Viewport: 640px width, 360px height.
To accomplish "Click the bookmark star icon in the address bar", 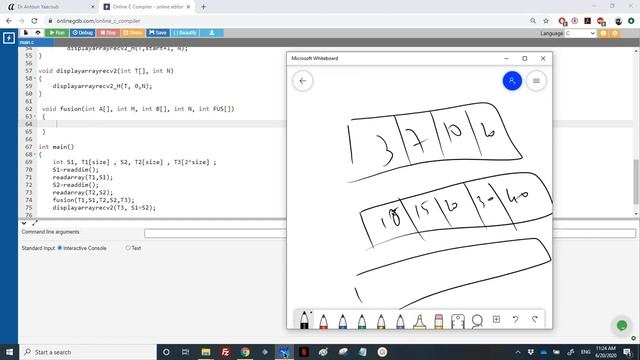I will tap(546, 21).
